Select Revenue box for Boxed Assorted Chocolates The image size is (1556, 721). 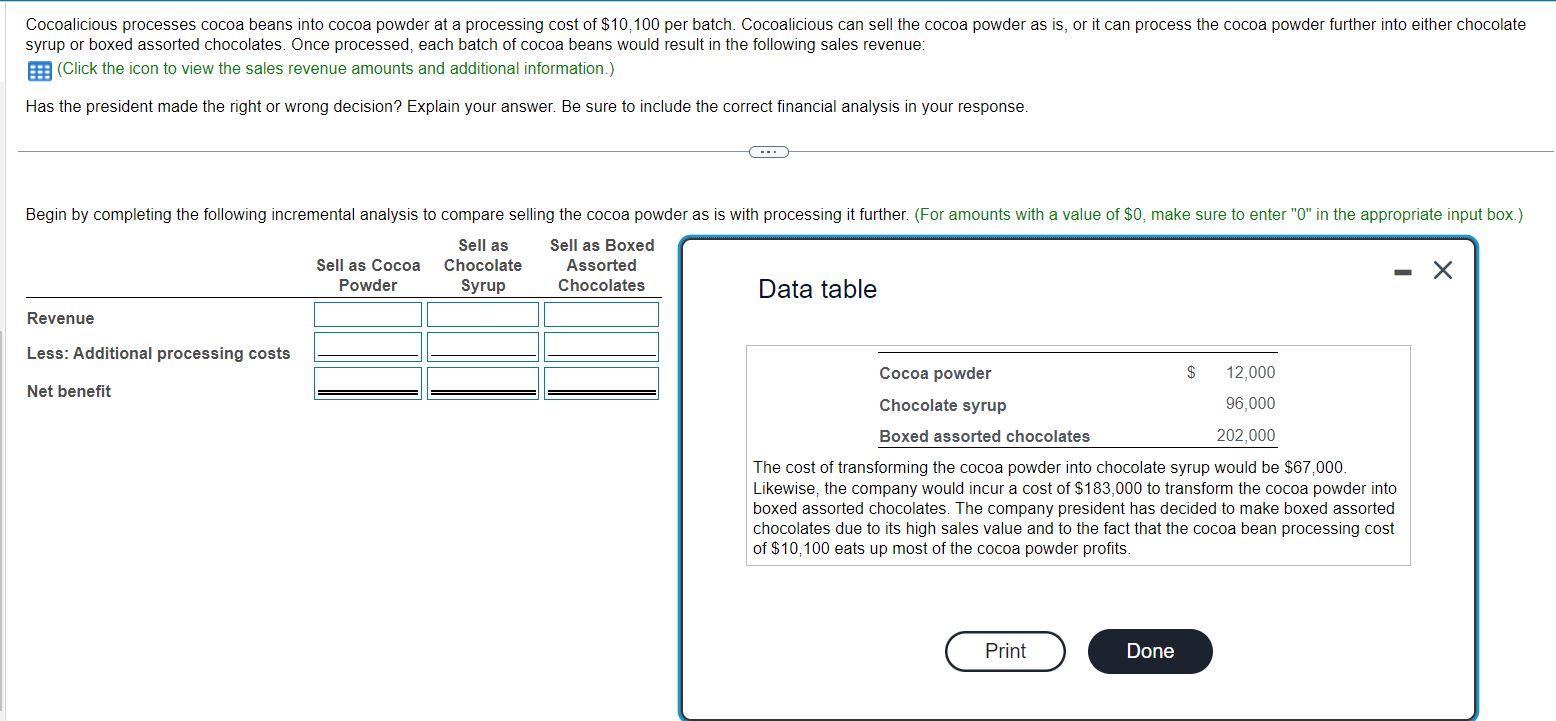(x=600, y=314)
